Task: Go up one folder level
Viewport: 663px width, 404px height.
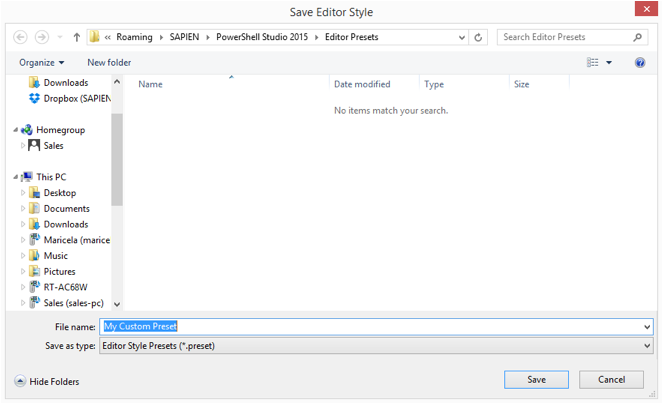Action: click(77, 37)
